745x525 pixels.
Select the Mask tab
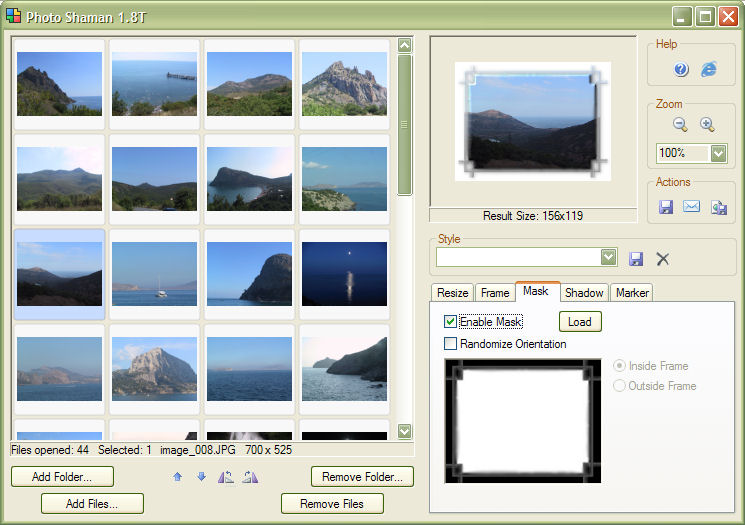pos(536,291)
